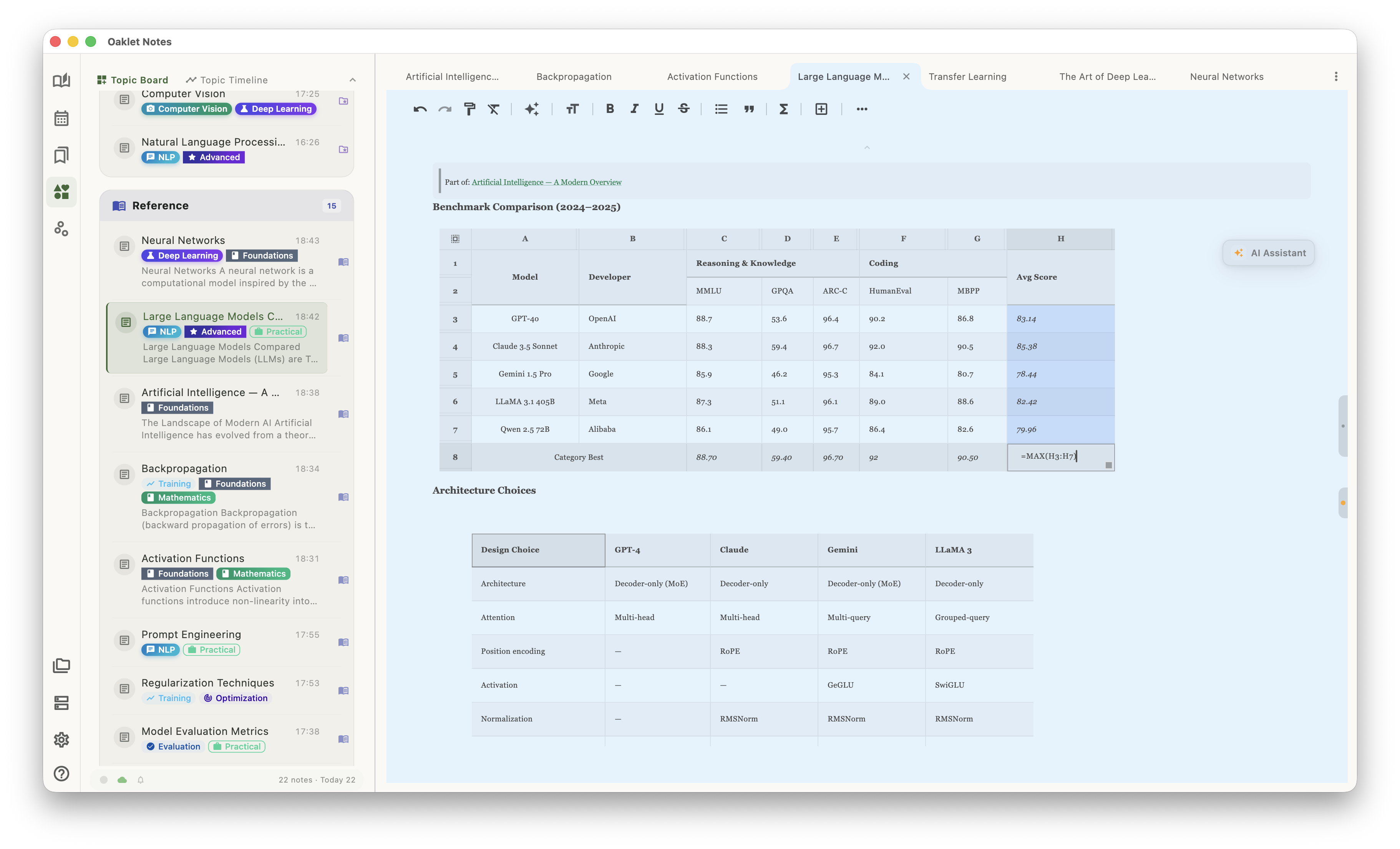Viewport: 1400px width, 849px height.
Task: Click the right scrollbar thumb
Action: pyautogui.click(x=1343, y=426)
